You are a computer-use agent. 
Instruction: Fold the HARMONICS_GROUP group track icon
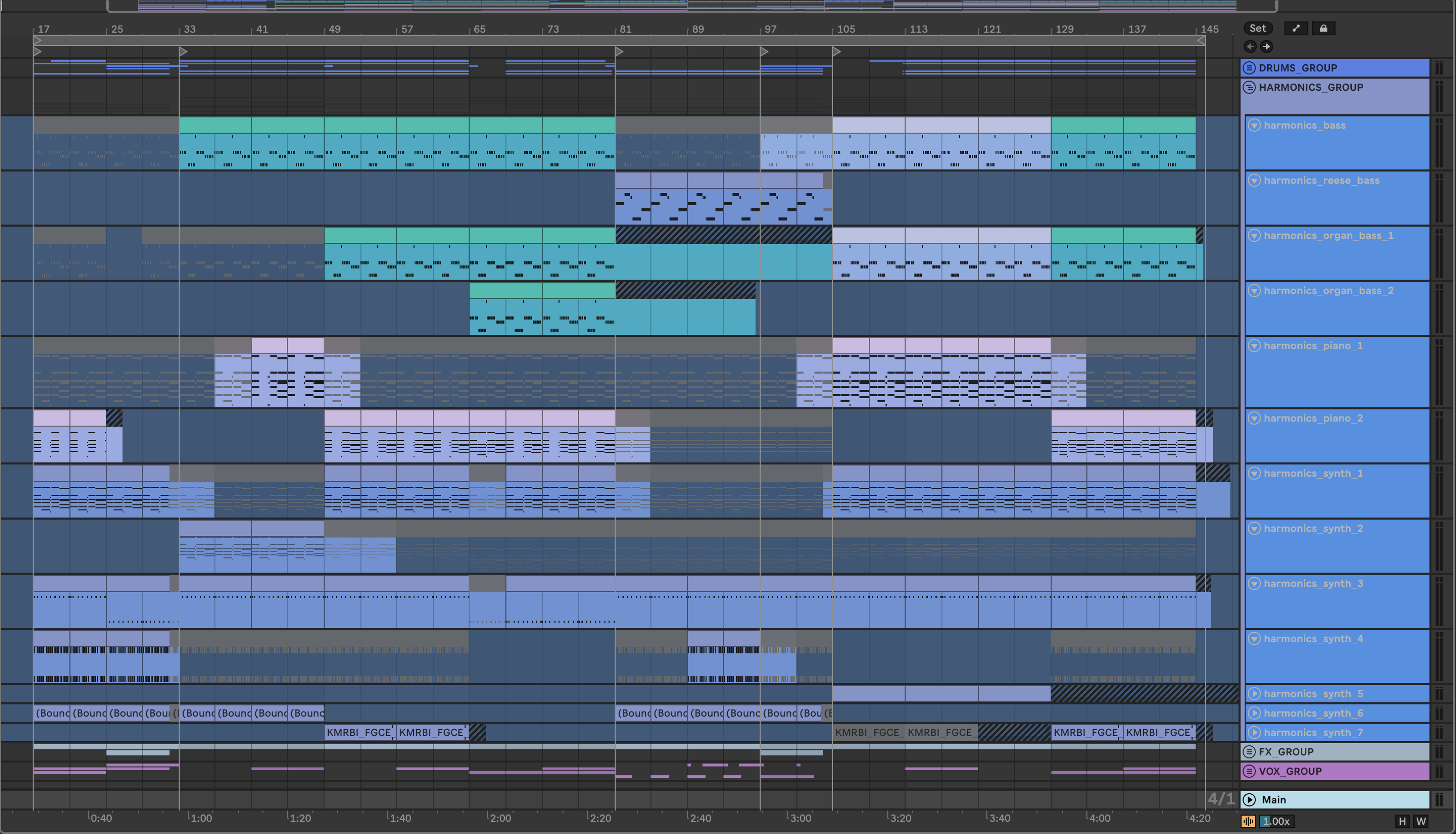pyautogui.click(x=1249, y=88)
